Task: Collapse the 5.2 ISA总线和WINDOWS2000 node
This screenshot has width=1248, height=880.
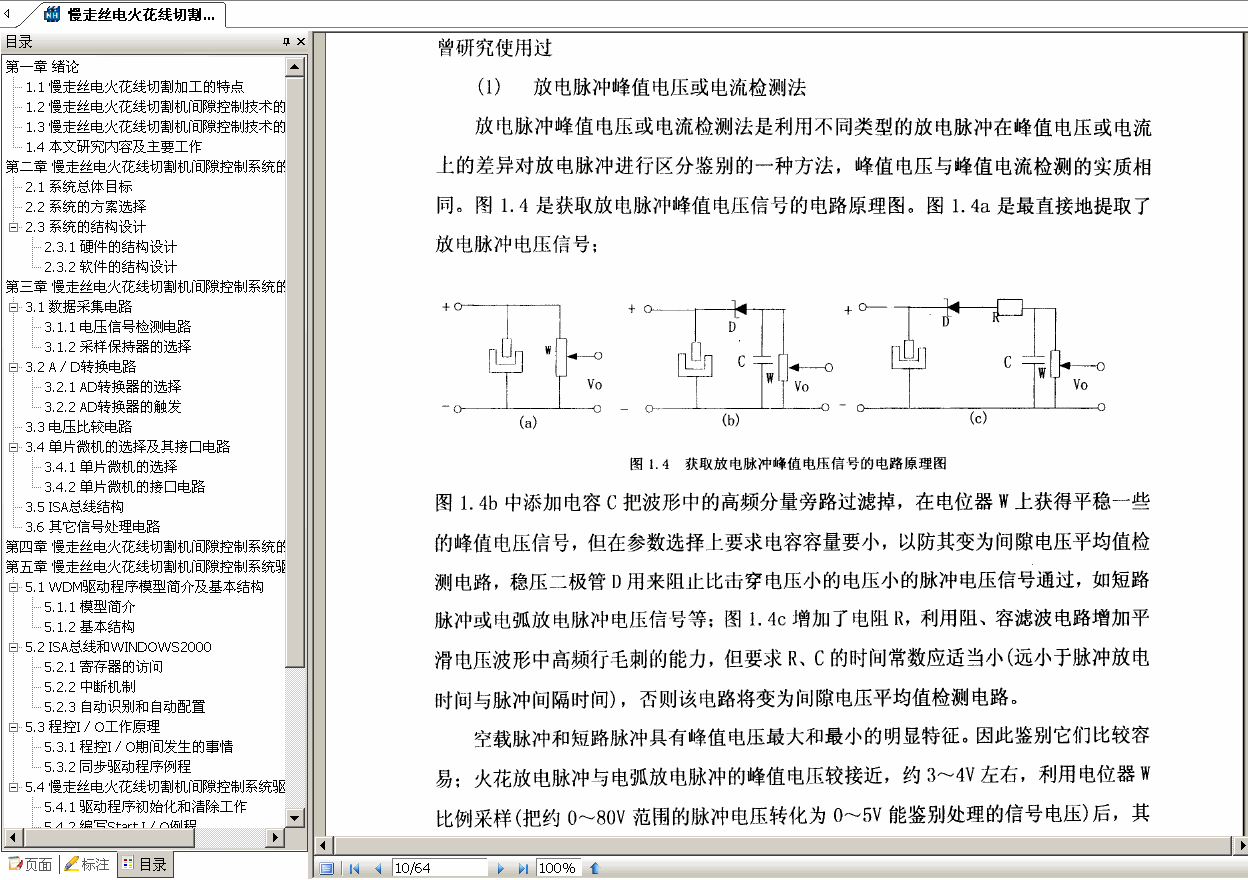Action: tap(14, 647)
